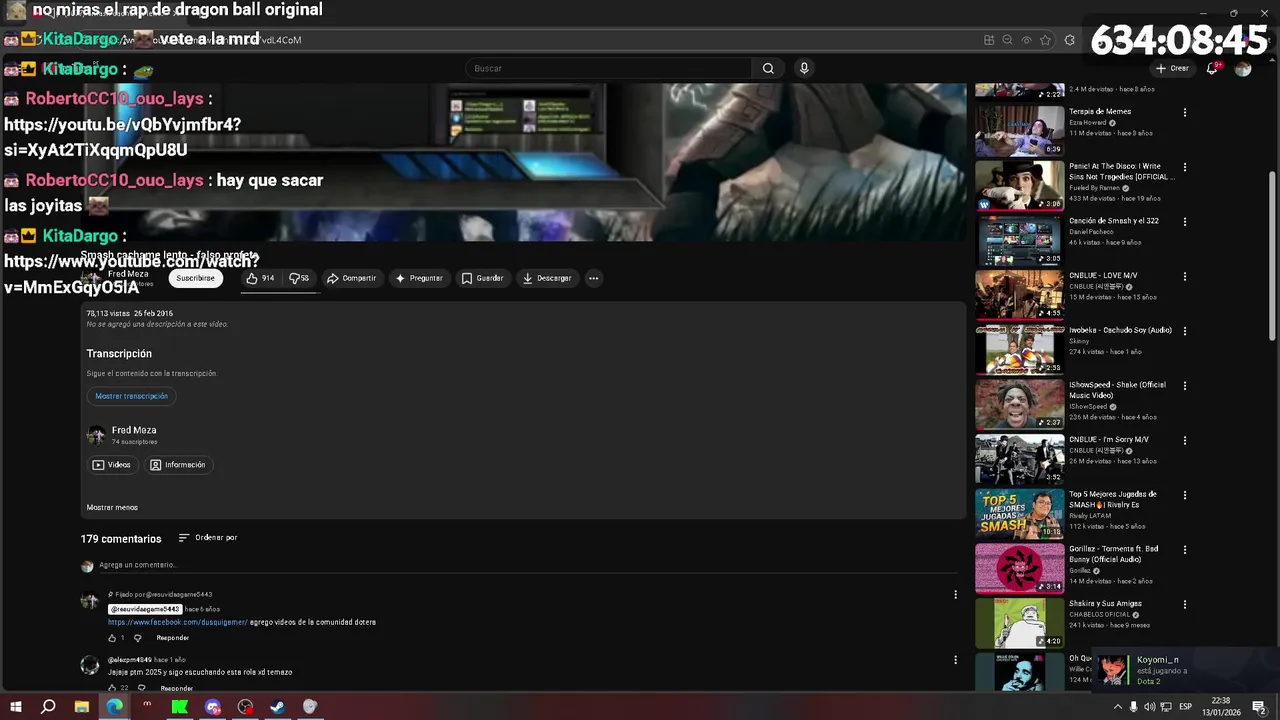Viewport: 1280px width, 720px height.
Task: Reply to the pinned comment with Responder
Action: pyautogui.click(x=172, y=638)
